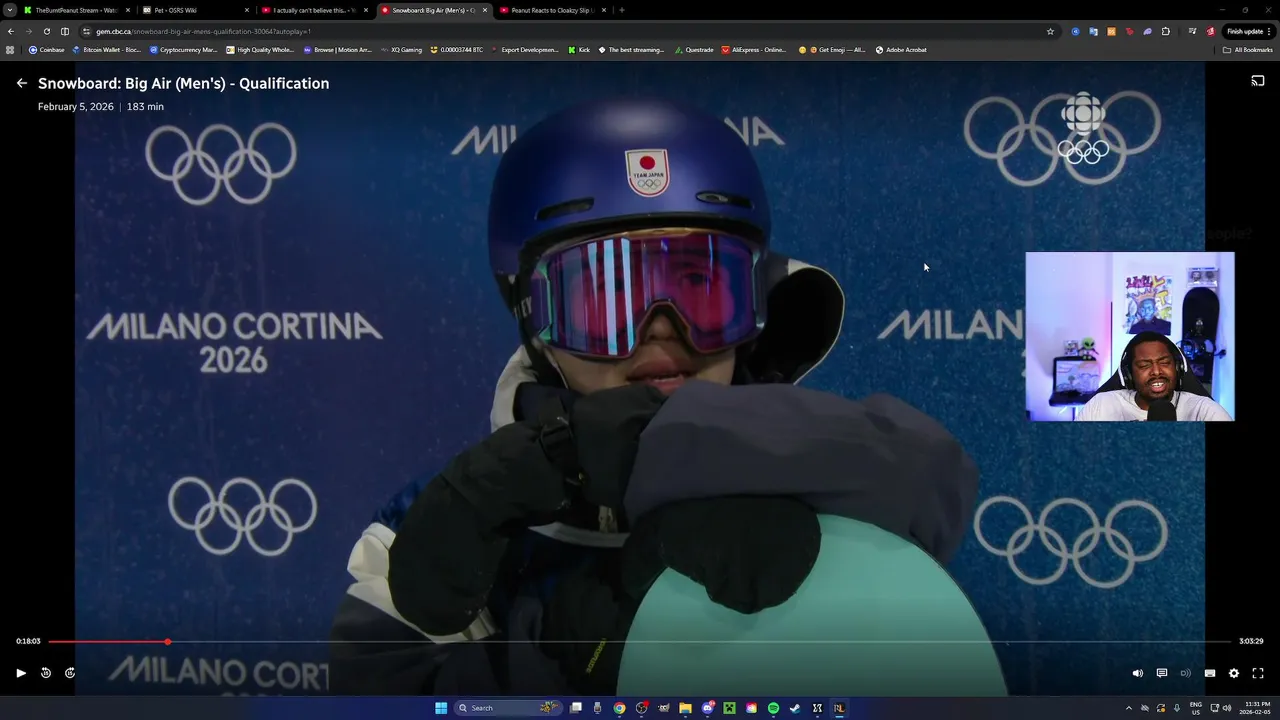Open the Cryptocurrency Market bookmark
The image size is (1280, 720).
coord(183,49)
